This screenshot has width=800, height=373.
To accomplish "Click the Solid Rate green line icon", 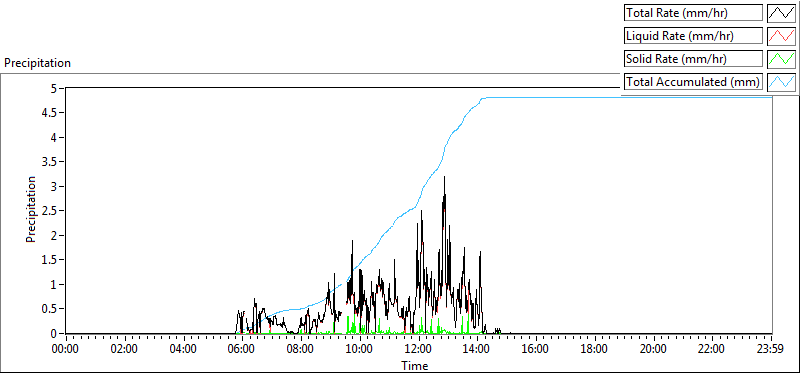I will (781, 59).
